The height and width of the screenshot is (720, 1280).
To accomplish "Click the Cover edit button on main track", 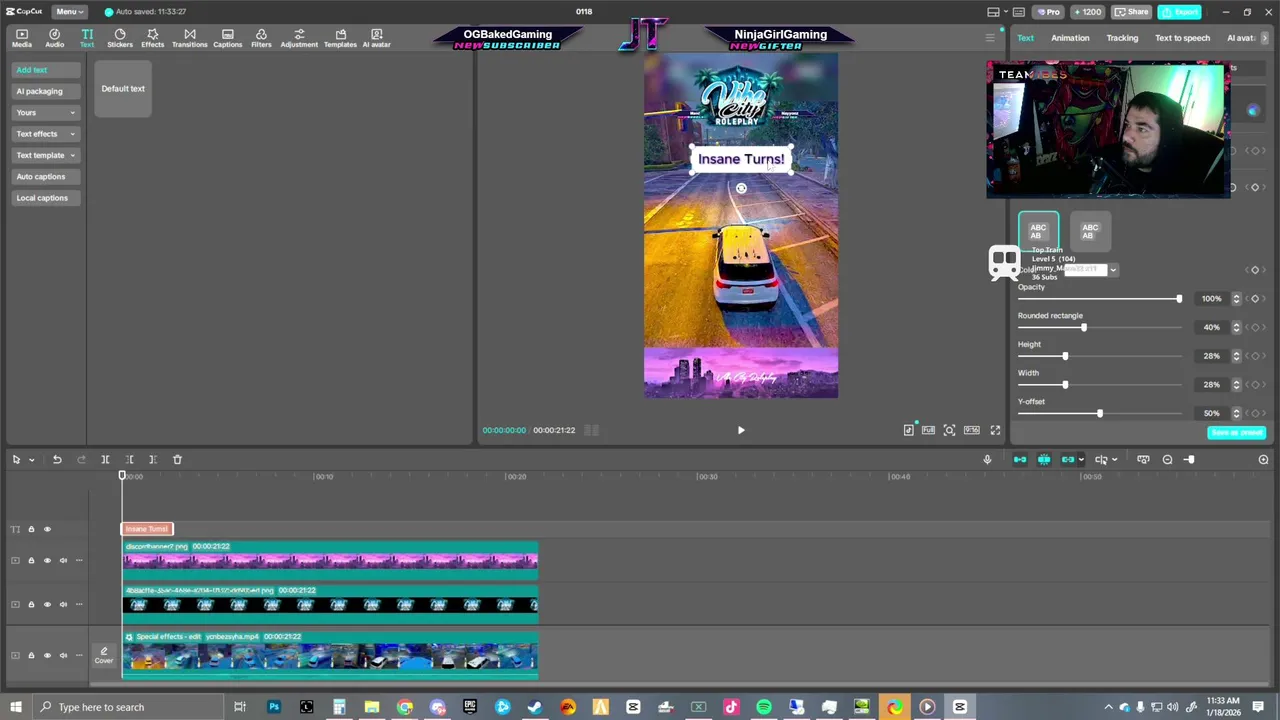I will pyautogui.click(x=104, y=655).
